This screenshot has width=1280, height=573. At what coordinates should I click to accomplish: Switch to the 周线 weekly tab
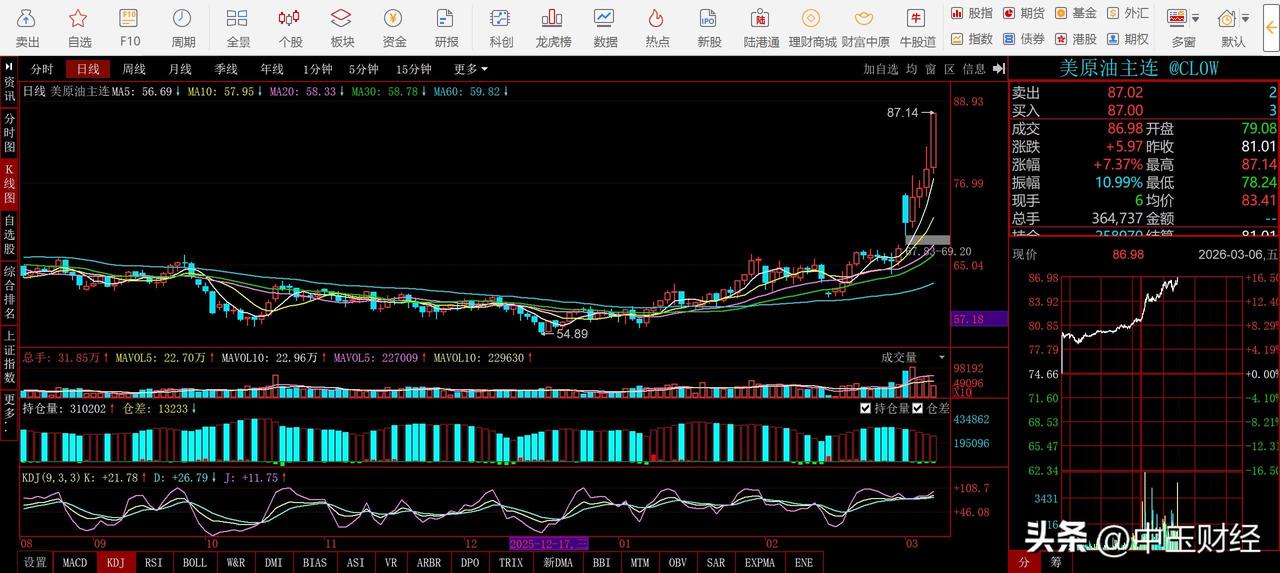coord(134,69)
